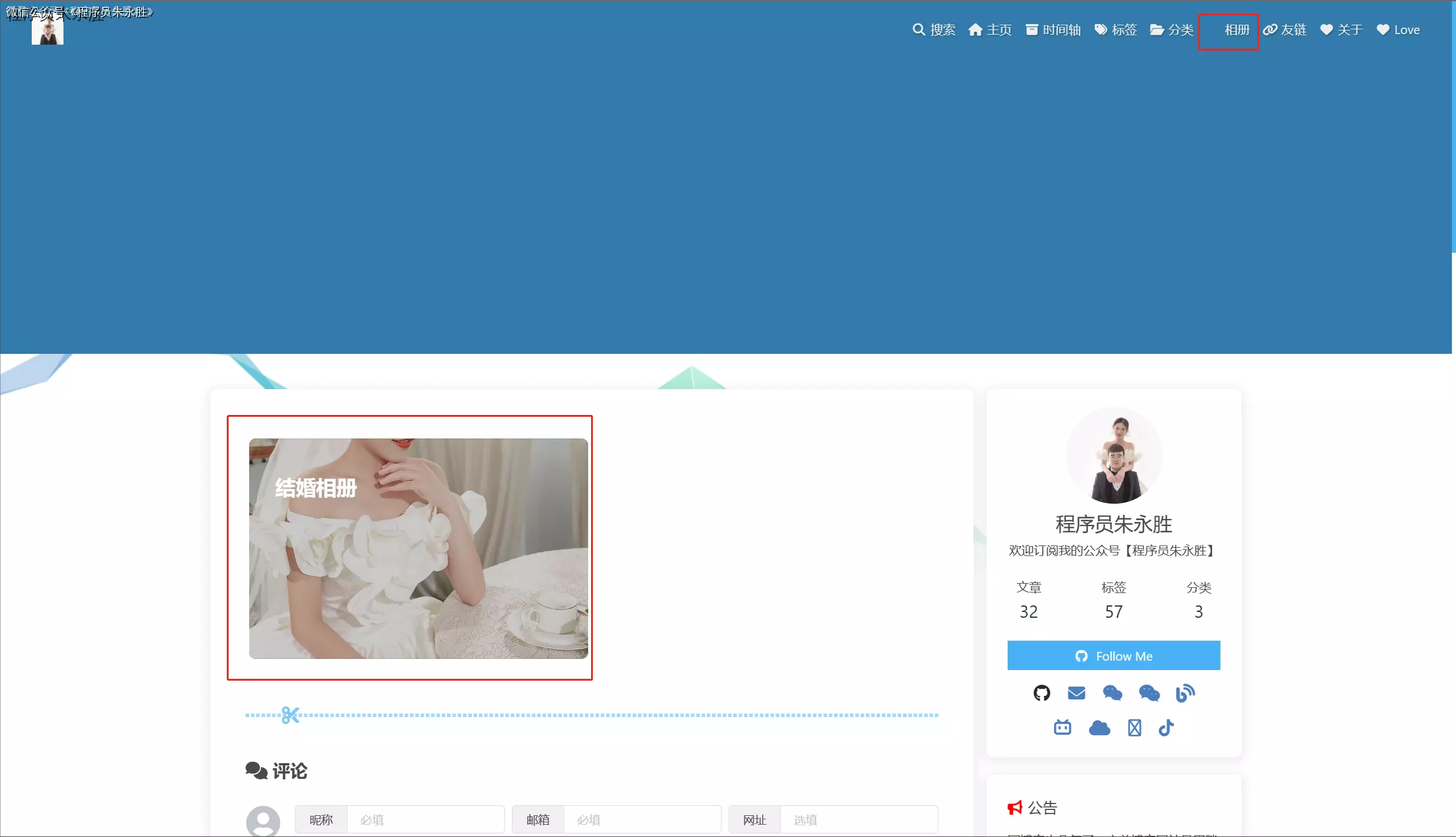Select the 相册 album nav item

[x=1236, y=30]
